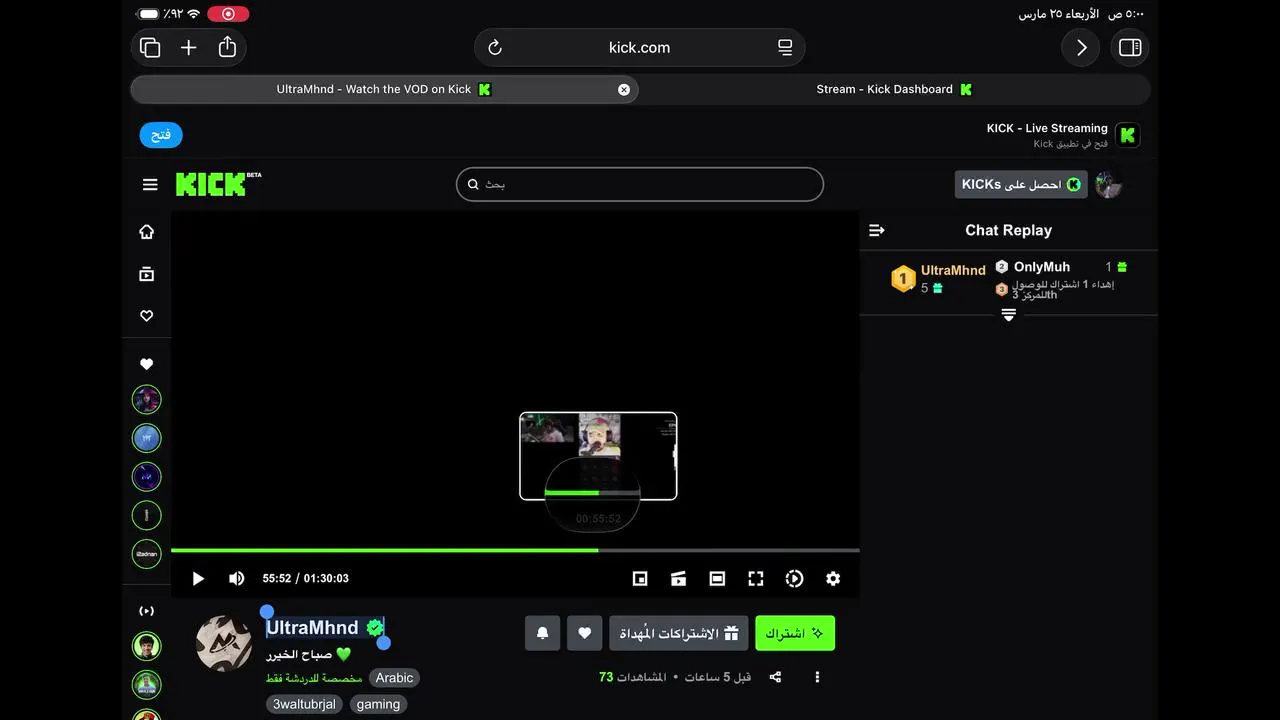The width and height of the screenshot is (1280, 720).
Task: Open the three-dot more options menu
Action: point(817,677)
